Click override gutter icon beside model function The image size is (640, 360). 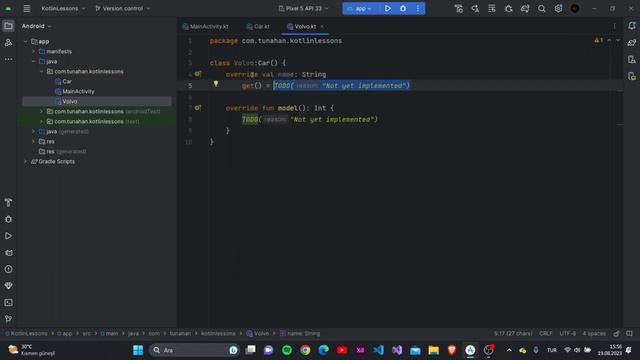point(198,108)
